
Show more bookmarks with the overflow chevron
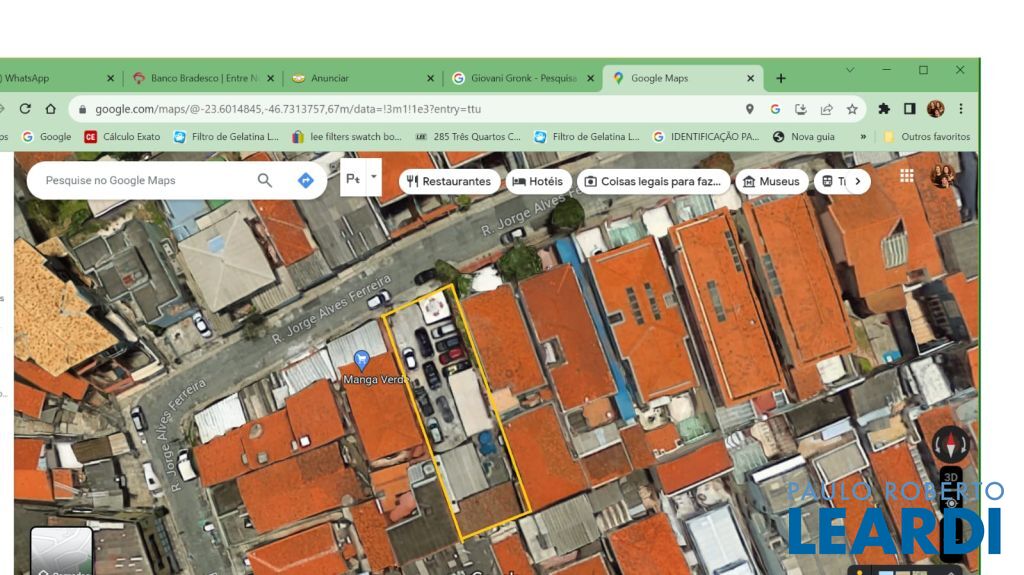[x=863, y=137]
